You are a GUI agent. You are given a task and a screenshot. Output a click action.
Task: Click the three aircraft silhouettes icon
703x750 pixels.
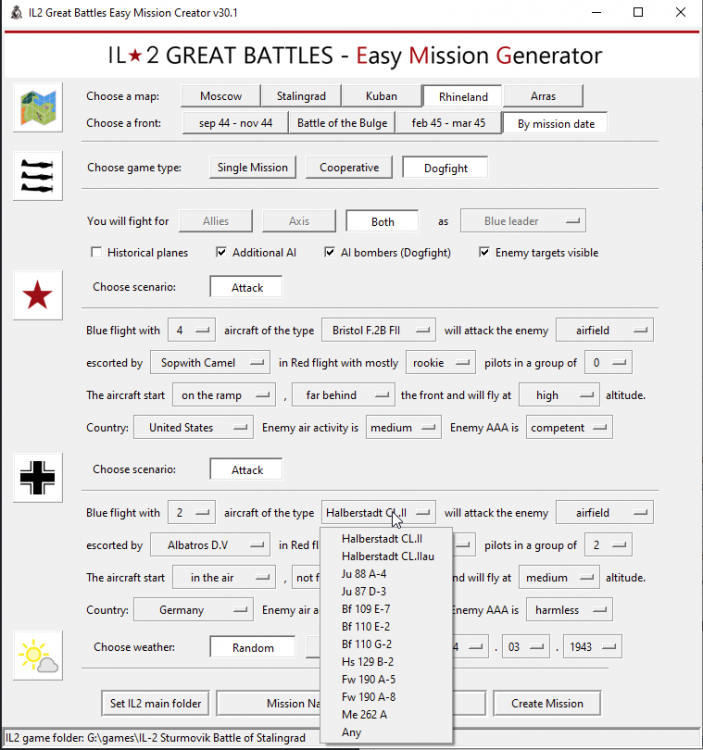(x=38, y=176)
